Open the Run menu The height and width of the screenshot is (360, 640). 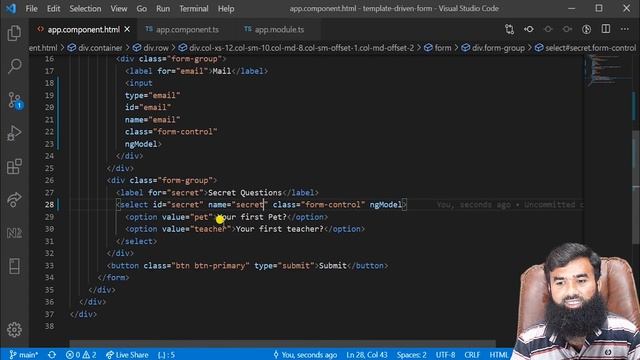pyautogui.click(x=163, y=9)
